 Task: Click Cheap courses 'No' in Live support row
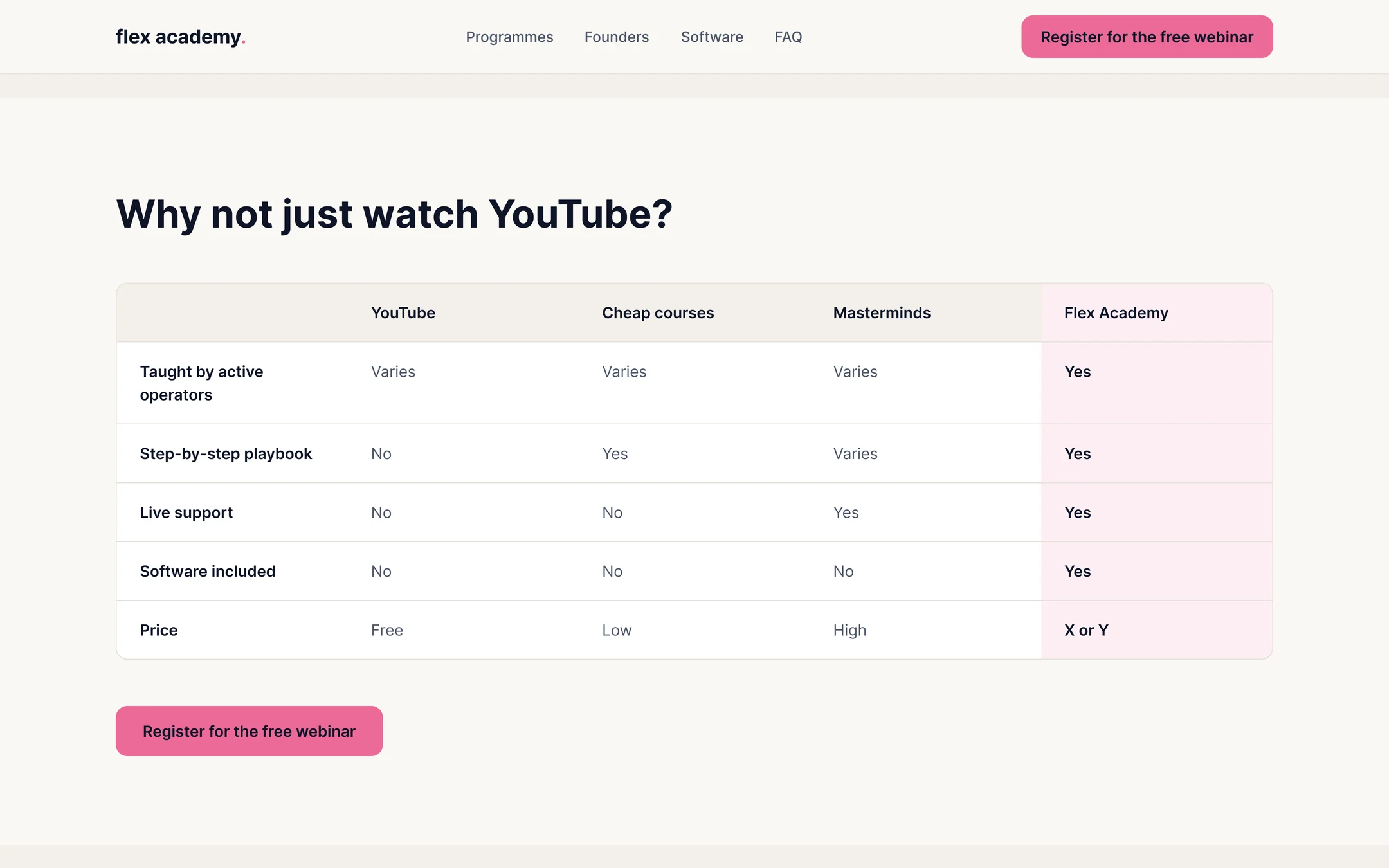pos(612,512)
